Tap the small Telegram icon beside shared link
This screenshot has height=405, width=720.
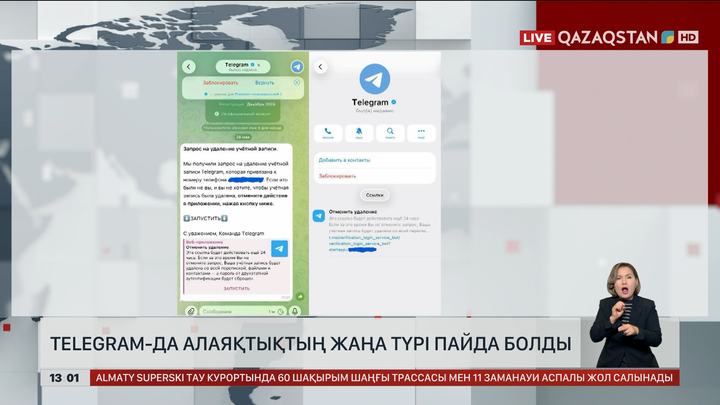coord(319,216)
